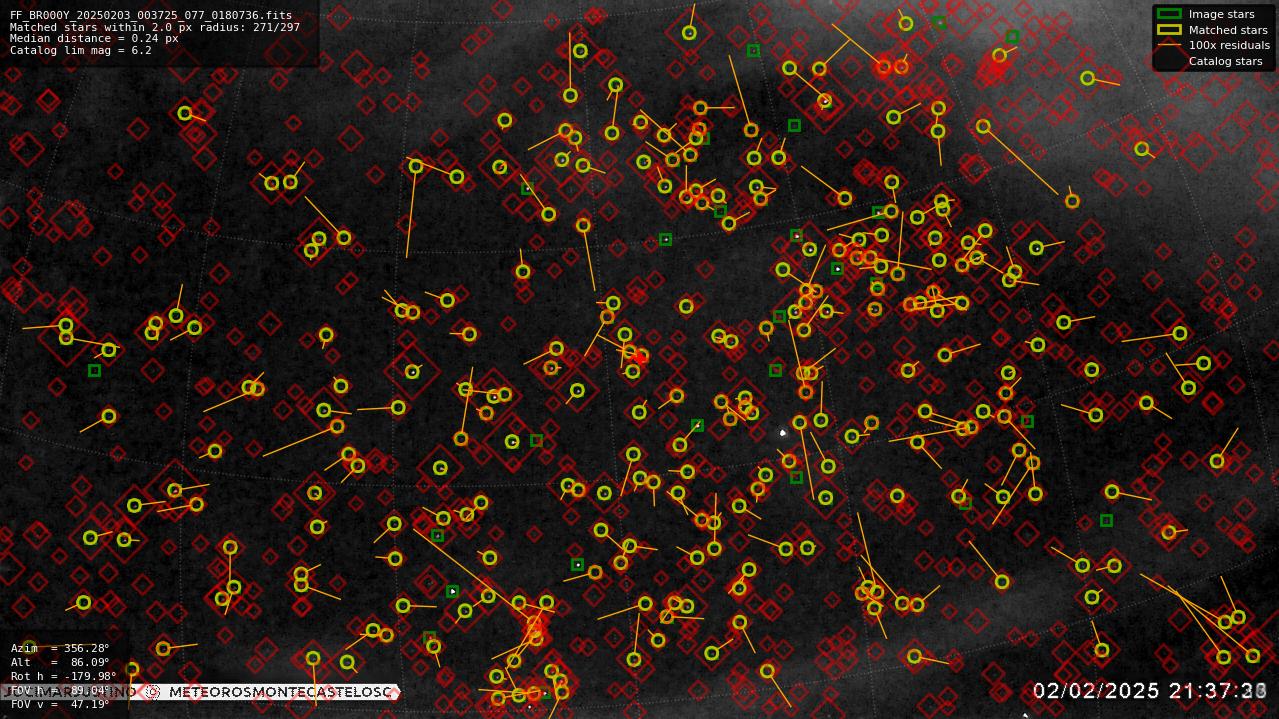Select the '100x residuals' legend label
The height and width of the screenshot is (719, 1279).
click(x=1229, y=45)
